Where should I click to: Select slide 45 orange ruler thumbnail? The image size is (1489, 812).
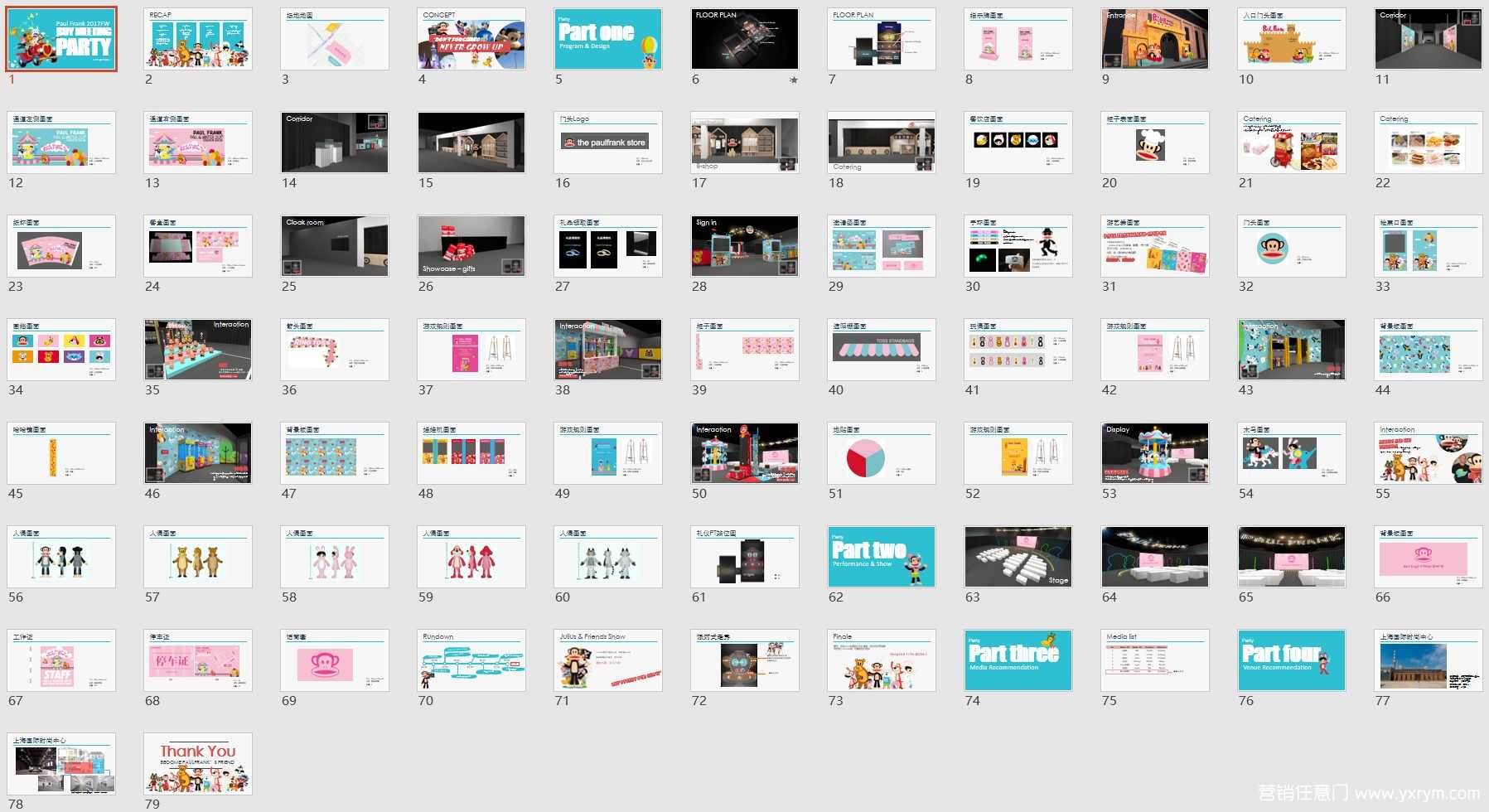[61, 453]
